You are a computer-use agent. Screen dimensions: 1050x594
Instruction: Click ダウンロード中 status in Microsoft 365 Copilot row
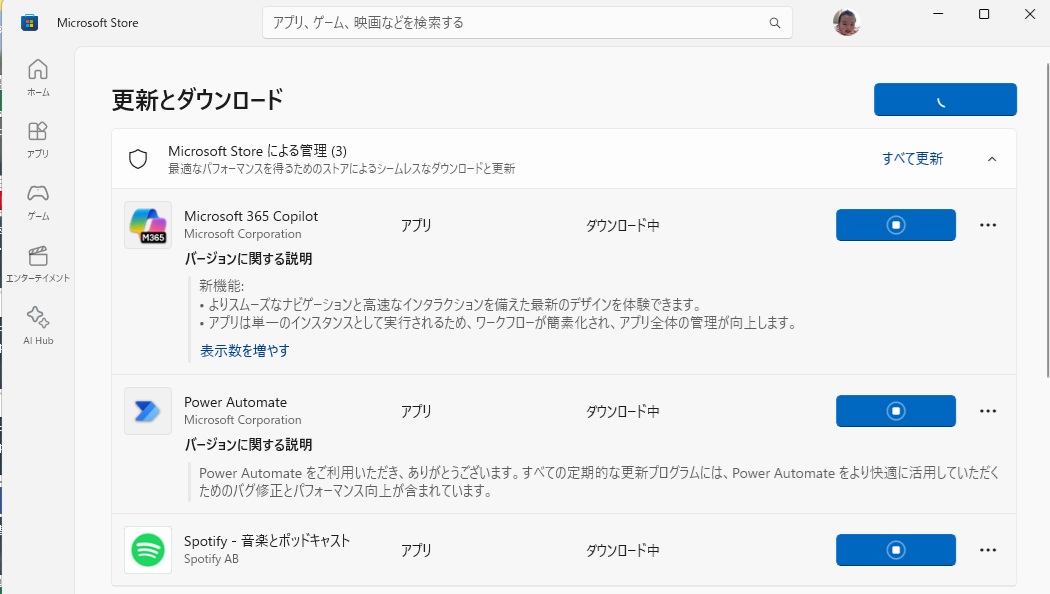[623, 226]
